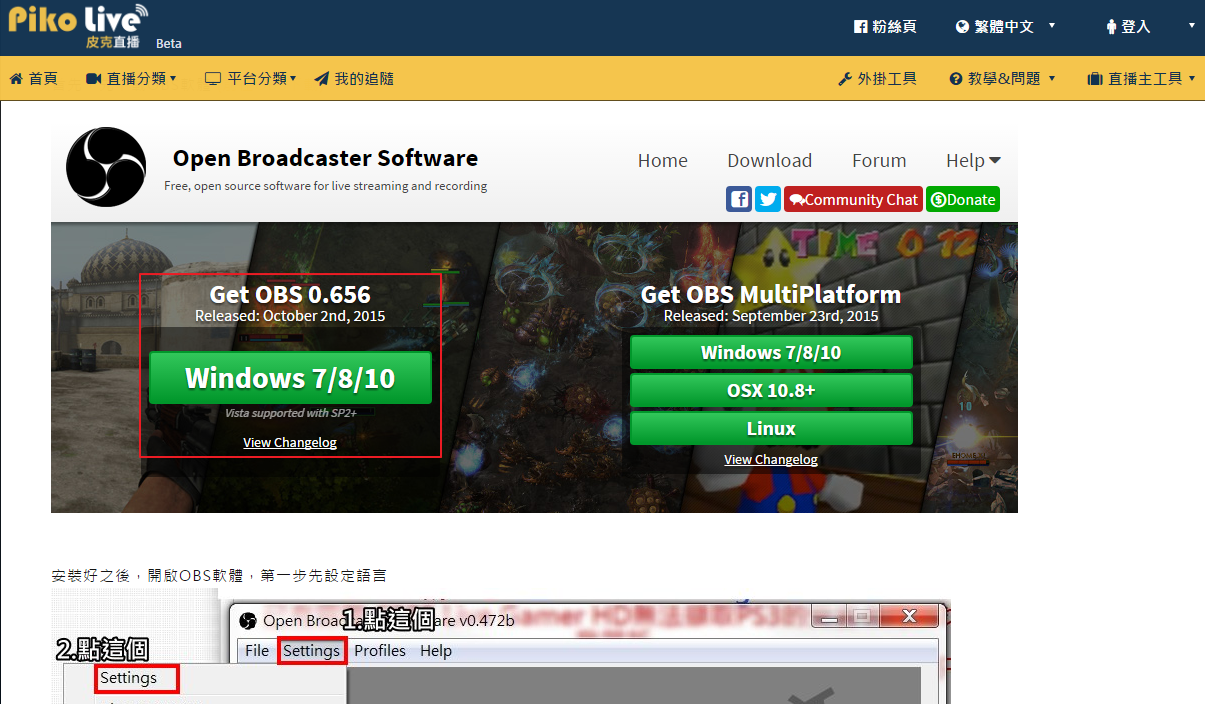1205x704 pixels.
Task: Open View Changelog under Get OBS 0.656
Action: pyautogui.click(x=290, y=442)
